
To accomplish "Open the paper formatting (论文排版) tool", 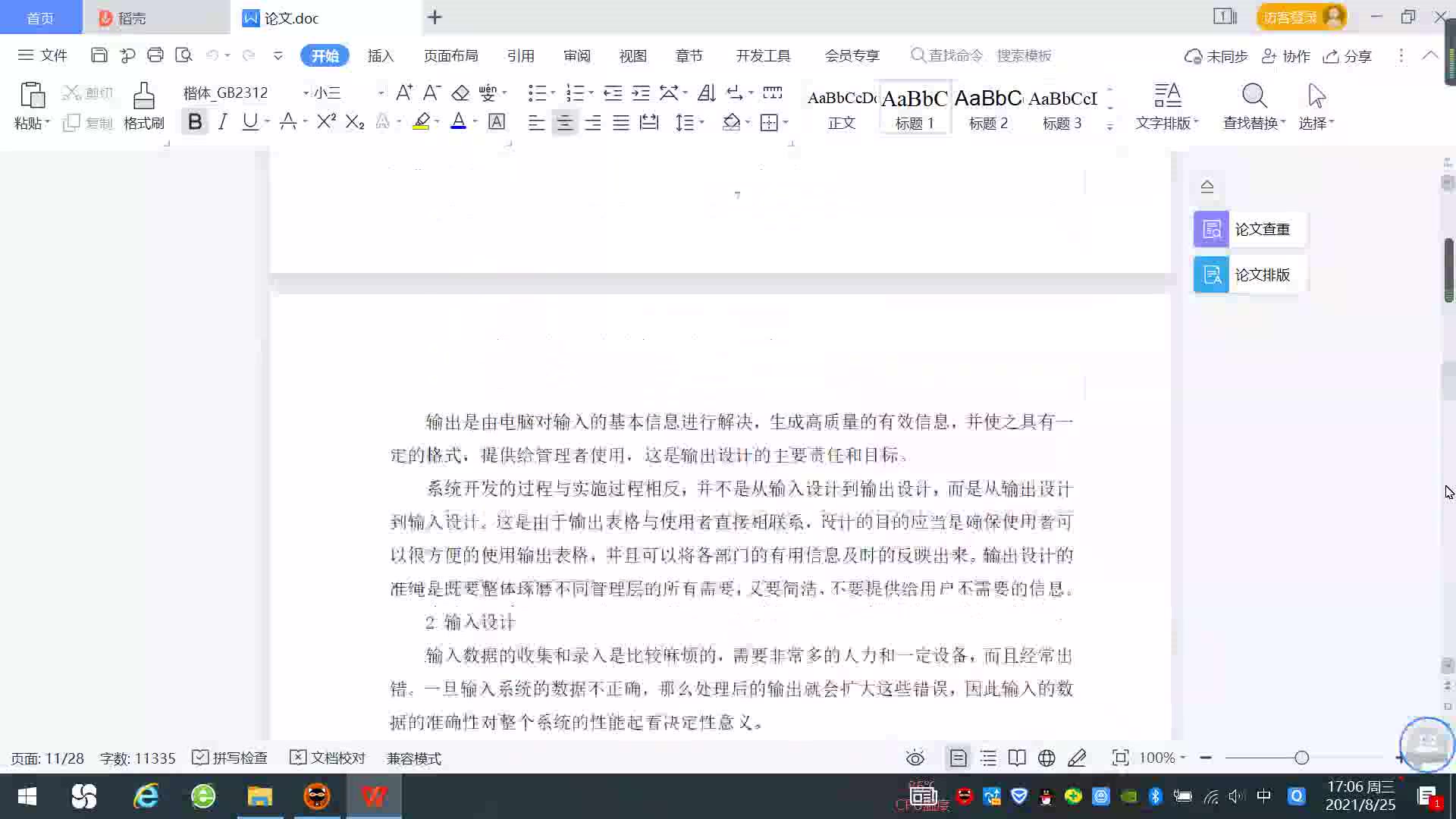I will point(1250,275).
